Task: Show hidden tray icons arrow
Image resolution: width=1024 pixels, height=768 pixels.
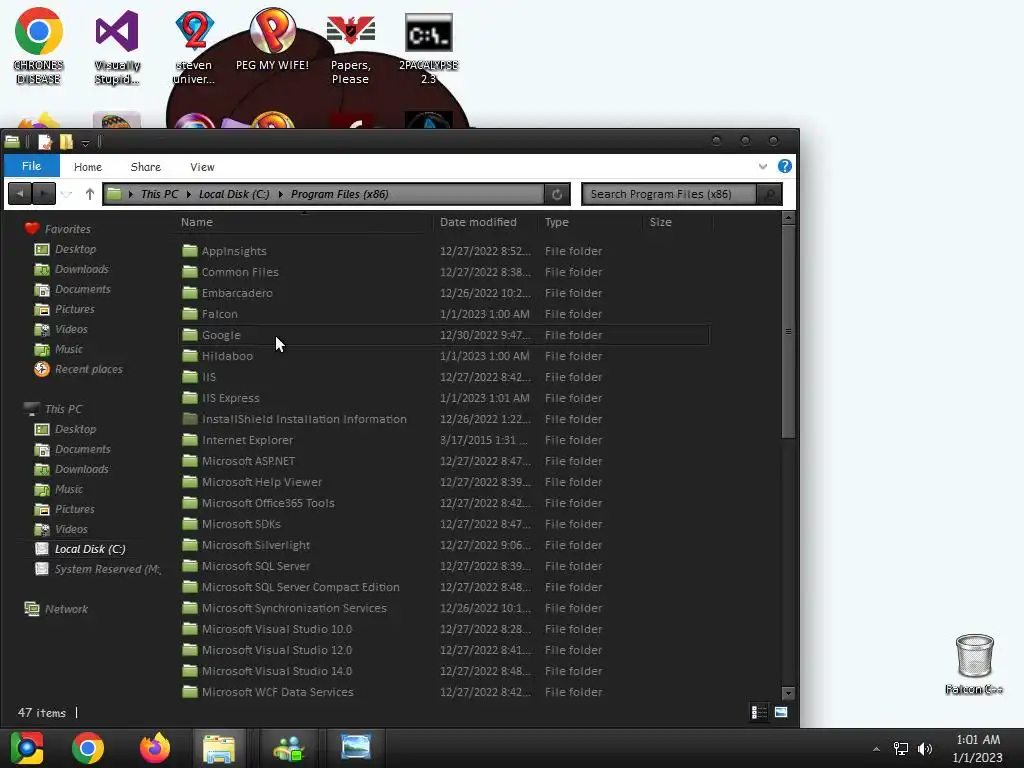Action: point(876,749)
